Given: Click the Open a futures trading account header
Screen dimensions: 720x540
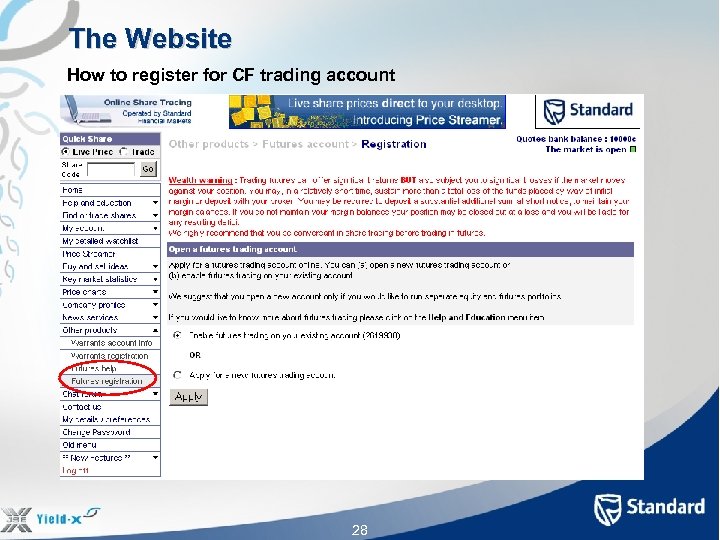Looking at the screenshot, I should (x=400, y=249).
